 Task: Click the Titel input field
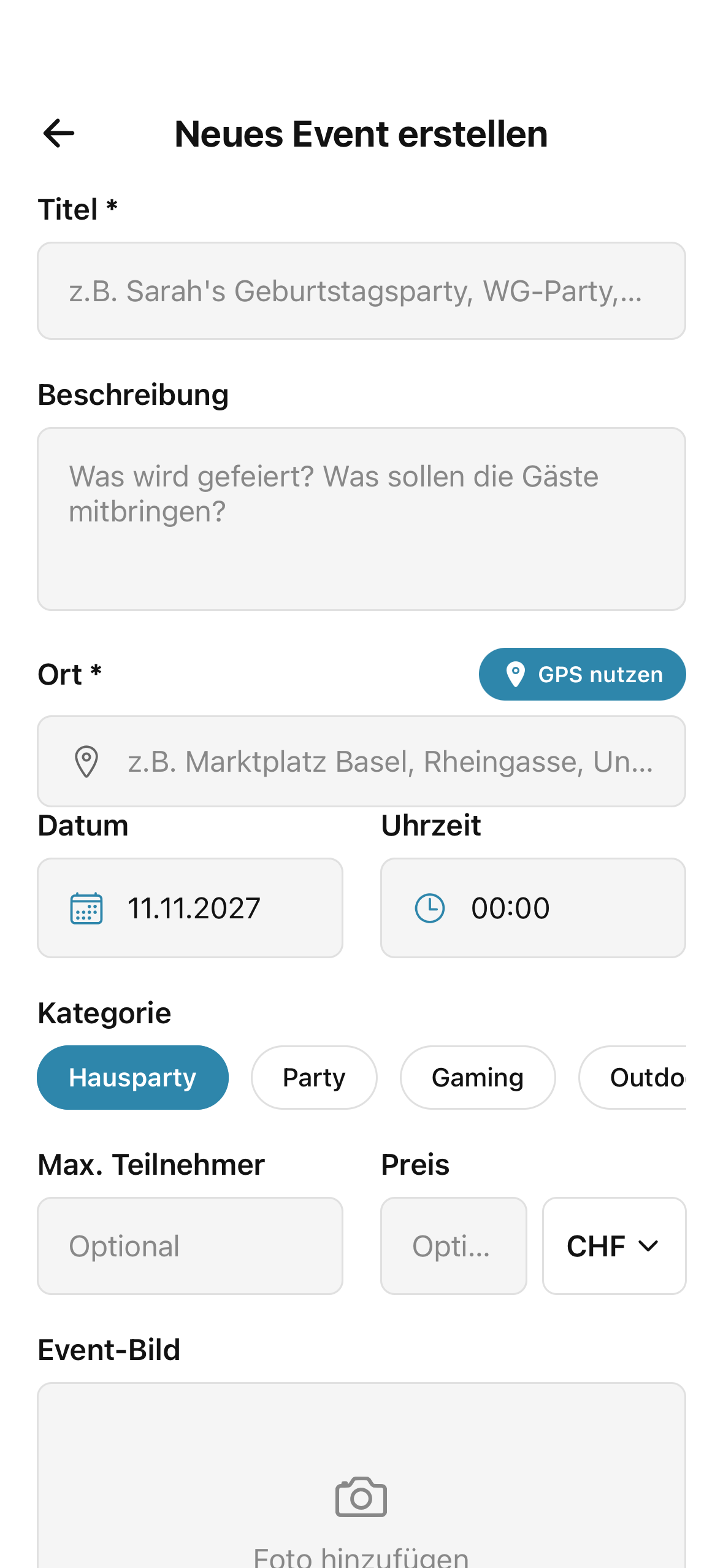(x=361, y=291)
